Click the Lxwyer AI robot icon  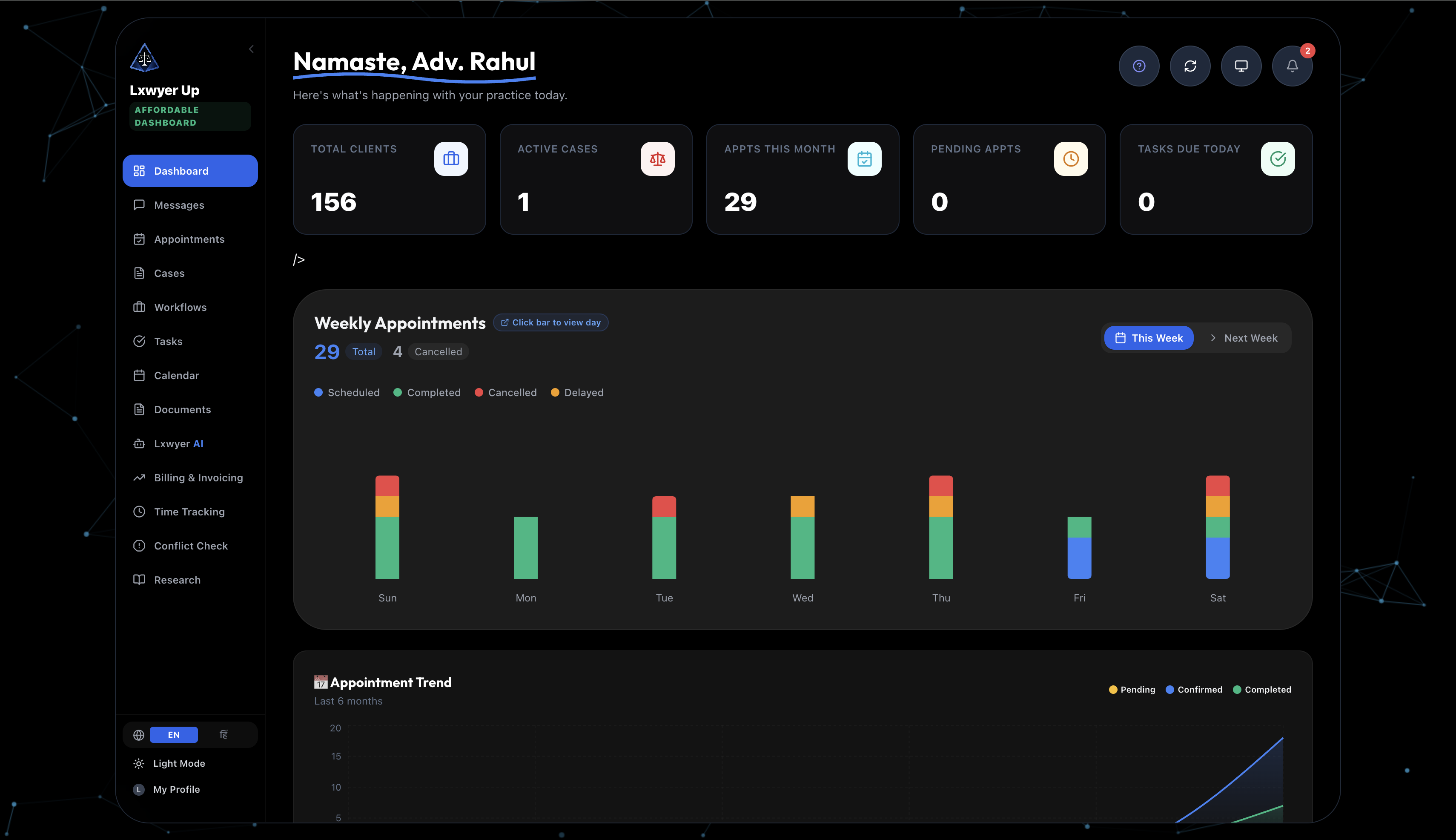point(139,443)
